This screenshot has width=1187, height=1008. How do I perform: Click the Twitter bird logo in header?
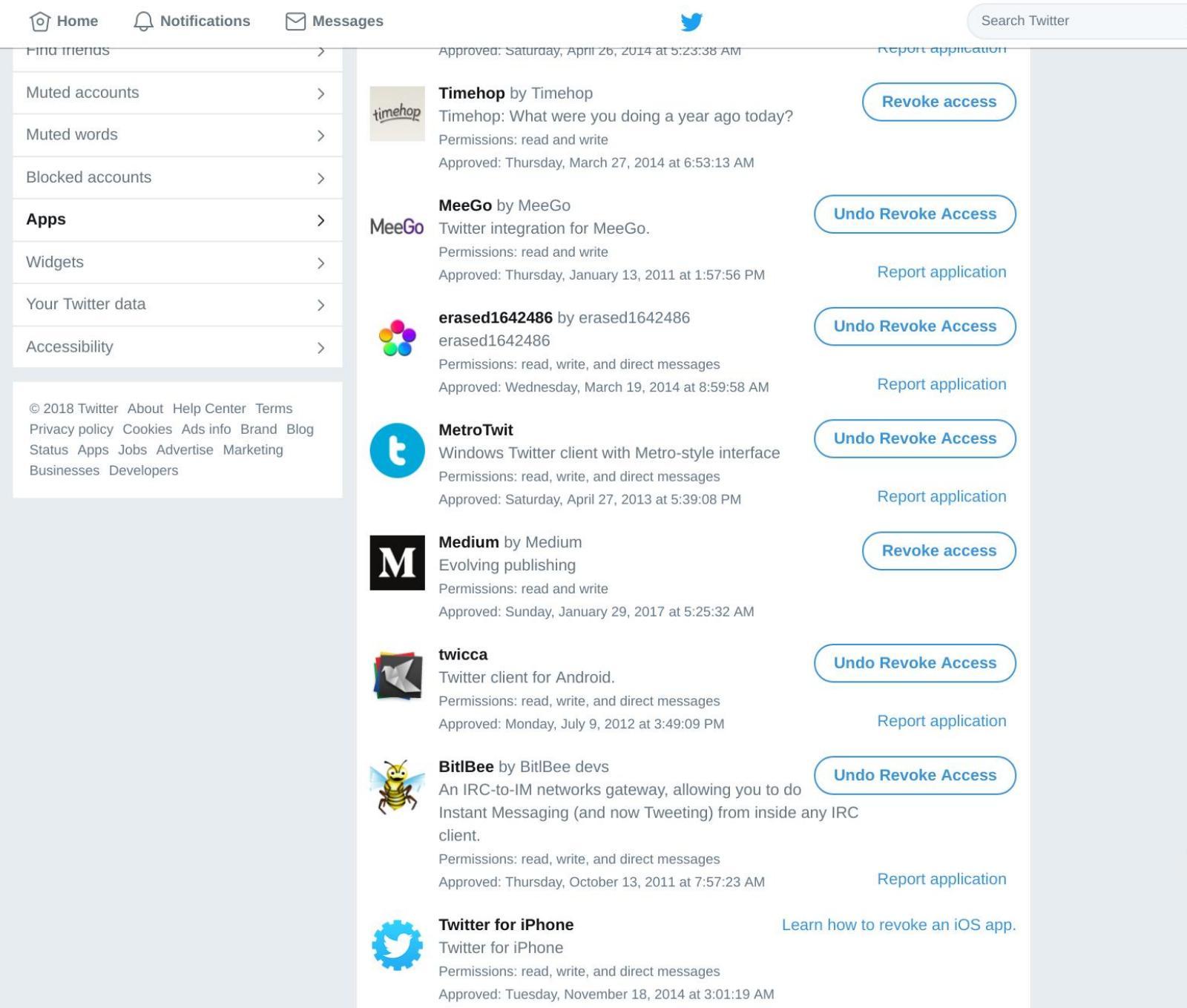[x=691, y=22]
